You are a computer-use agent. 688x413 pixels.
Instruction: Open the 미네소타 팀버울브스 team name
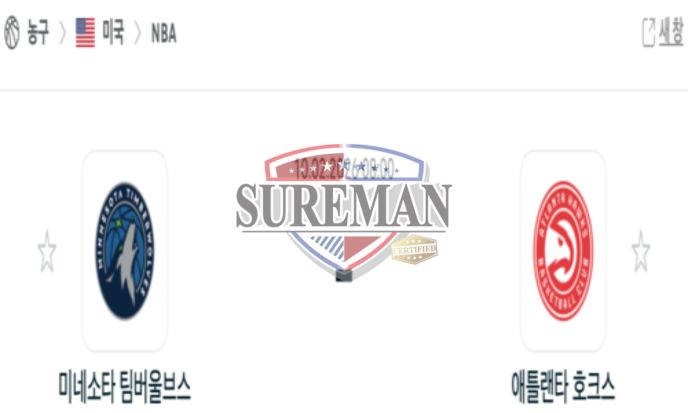click(125, 386)
